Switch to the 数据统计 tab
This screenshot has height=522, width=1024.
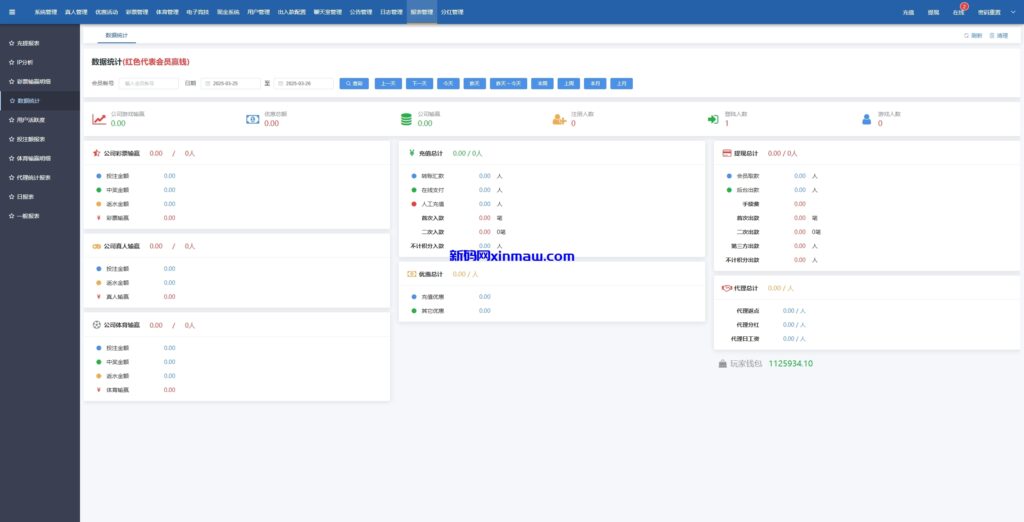click(116, 35)
